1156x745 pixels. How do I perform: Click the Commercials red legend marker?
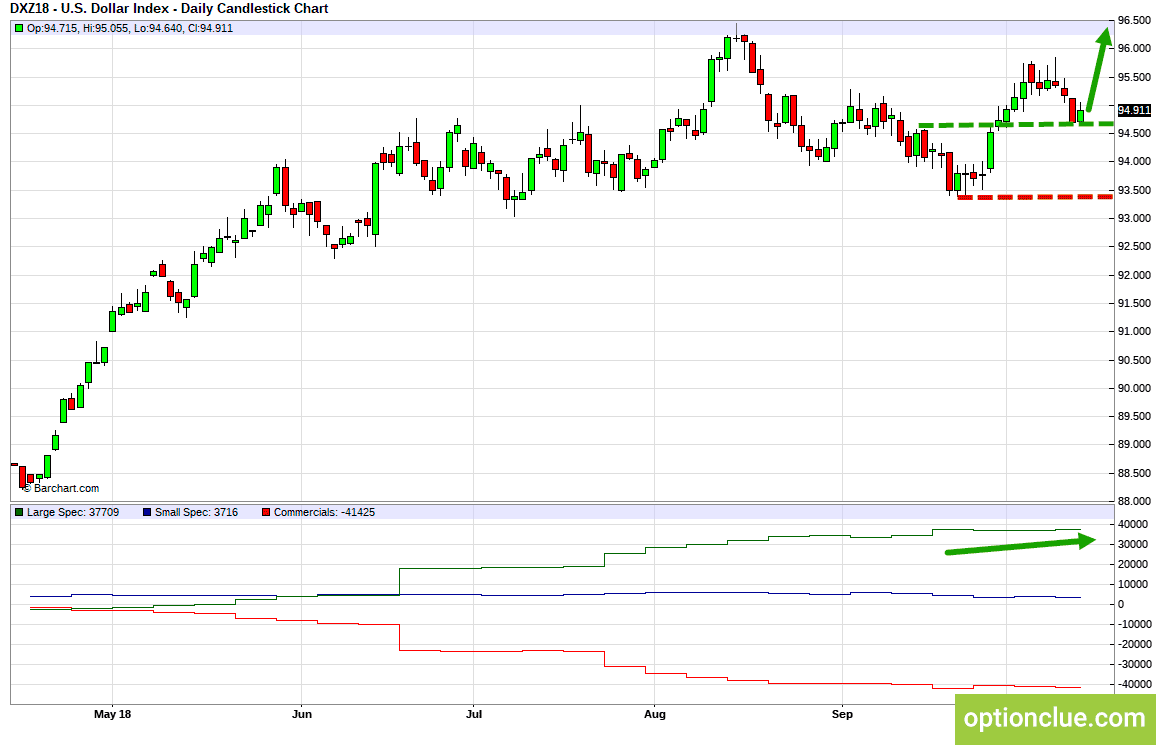coord(265,512)
